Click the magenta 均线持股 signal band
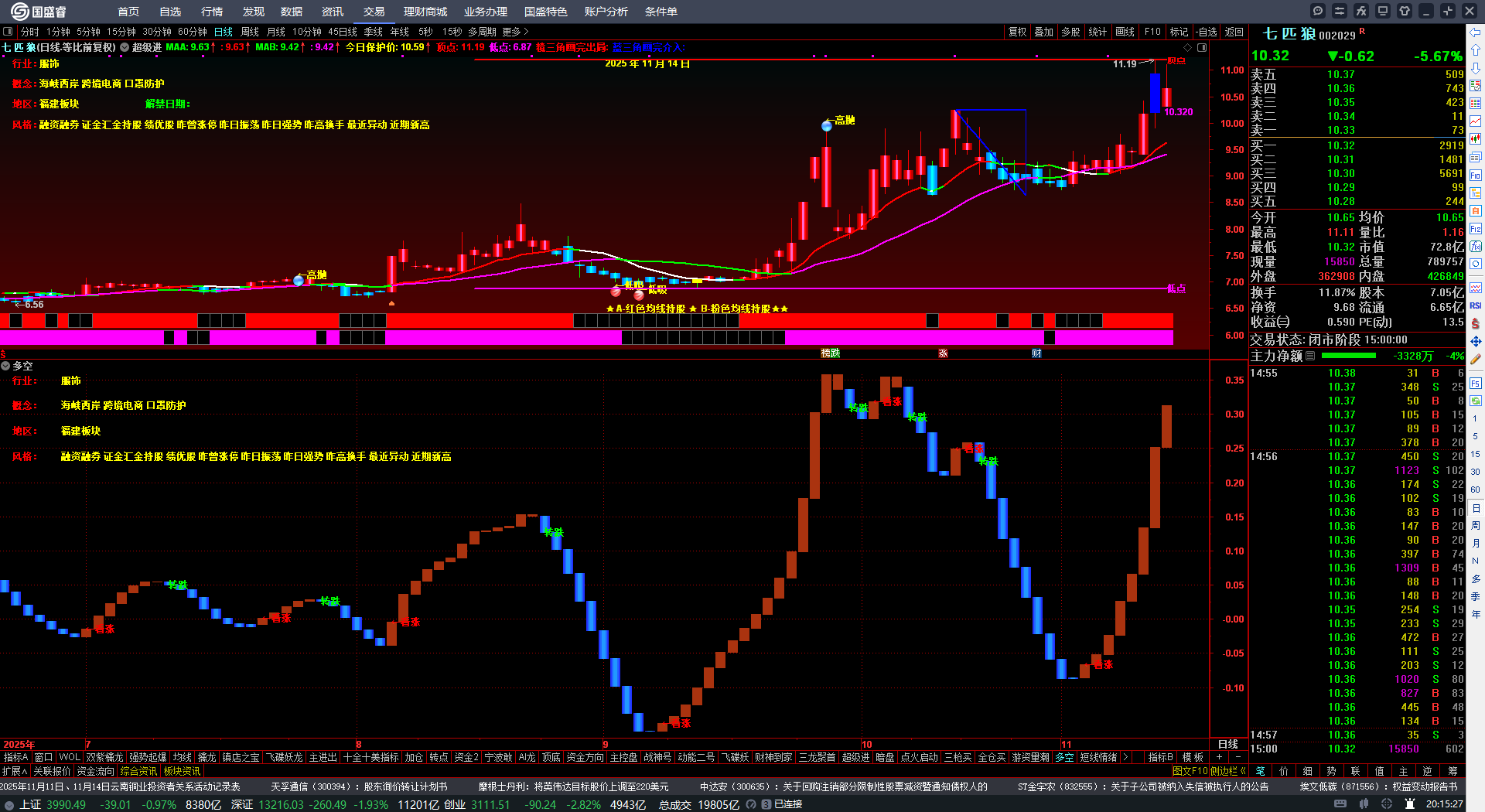1485x812 pixels. (x=586, y=337)
